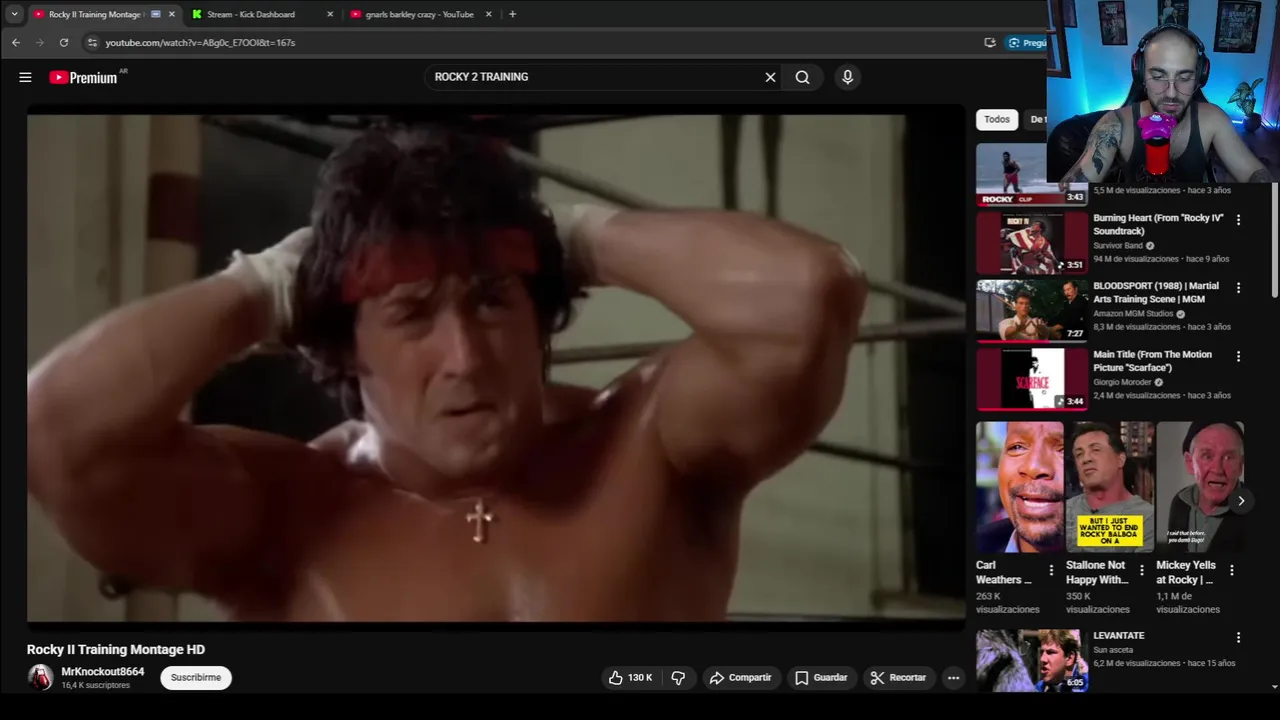
Task: Open Stallone Not Happy With short thumbnail
Action: [x=1110, y=487]
